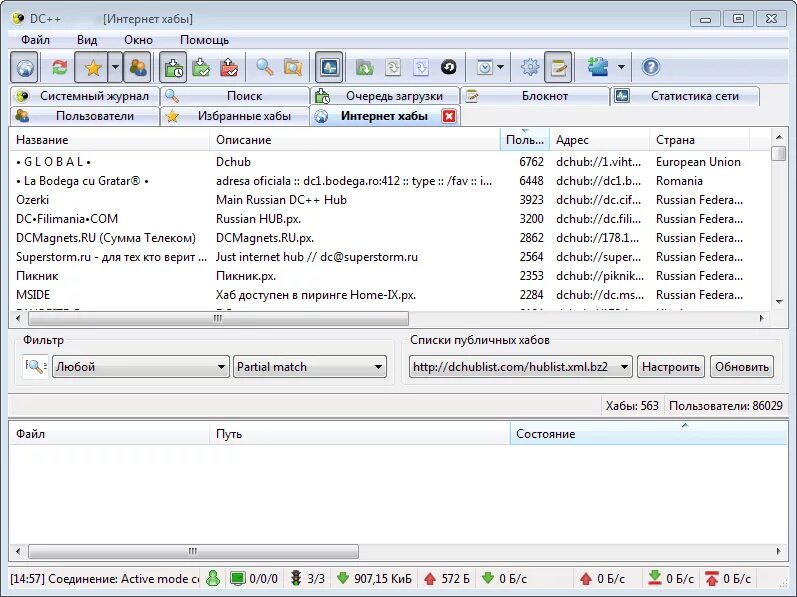The width and height of the screenshot is (797, 597).
Task: Open finished uploads red arrow icon
Action: tap(229, 67)
